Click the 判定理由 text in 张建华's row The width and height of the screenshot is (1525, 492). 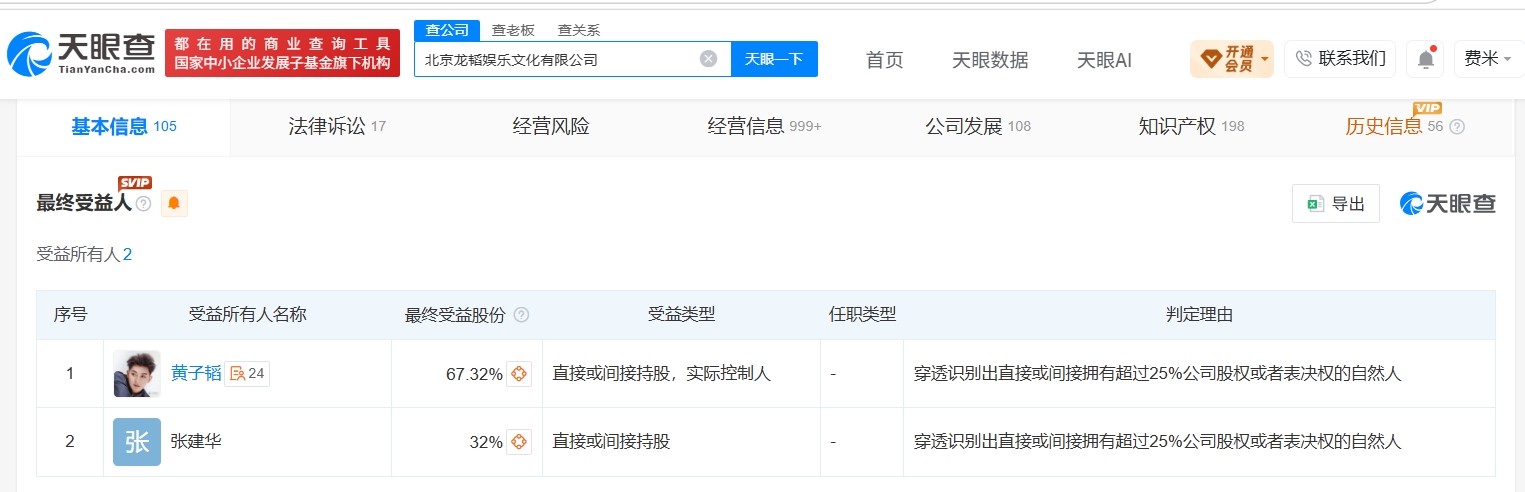[1158, 441]
